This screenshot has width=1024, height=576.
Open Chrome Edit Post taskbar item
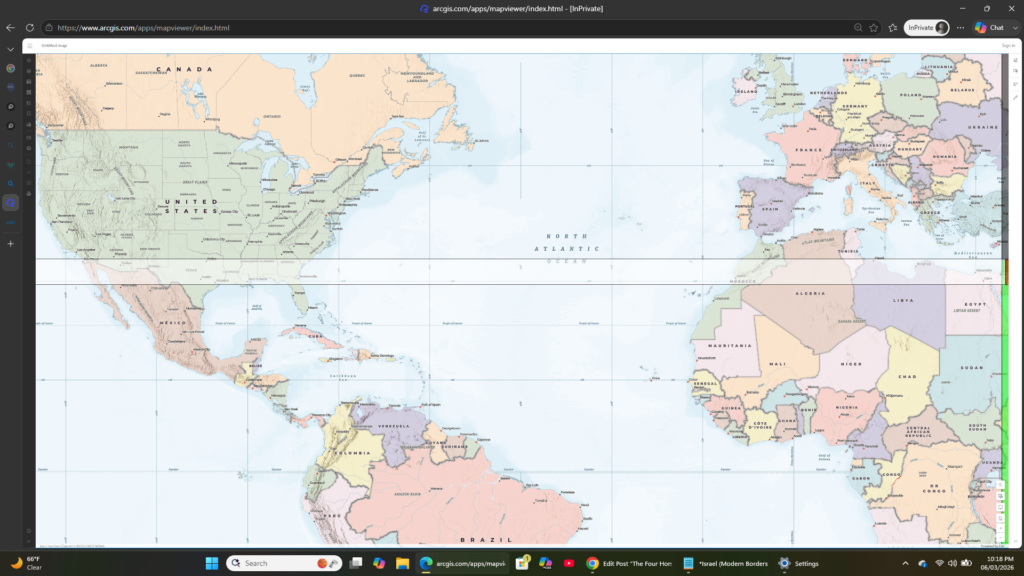click(629, 563)
